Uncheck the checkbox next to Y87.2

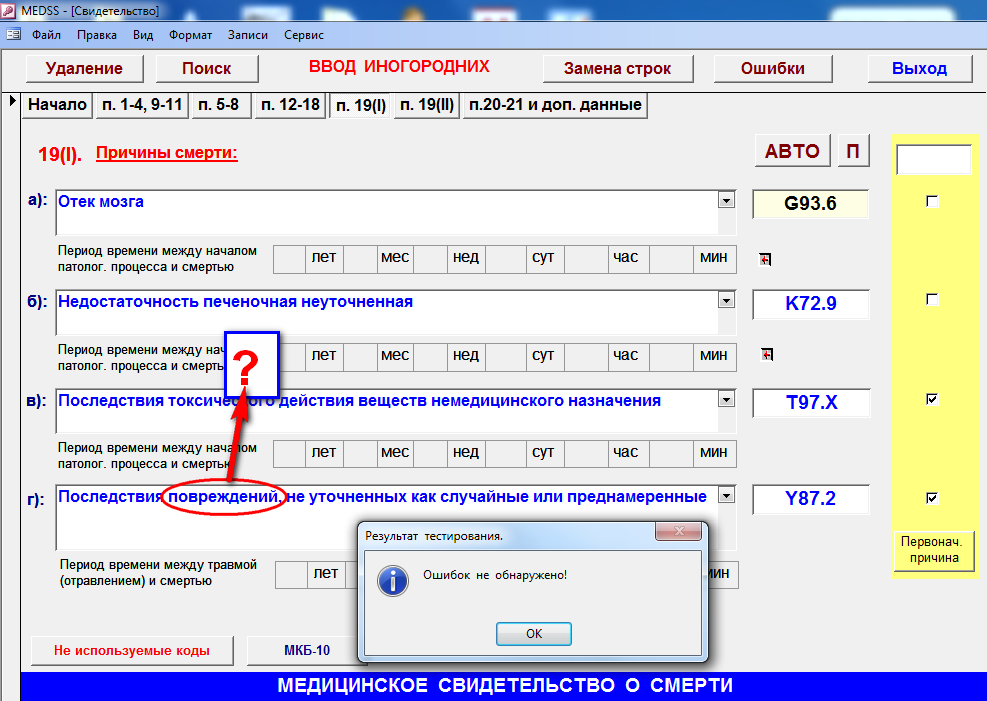[x=932, y=498]
